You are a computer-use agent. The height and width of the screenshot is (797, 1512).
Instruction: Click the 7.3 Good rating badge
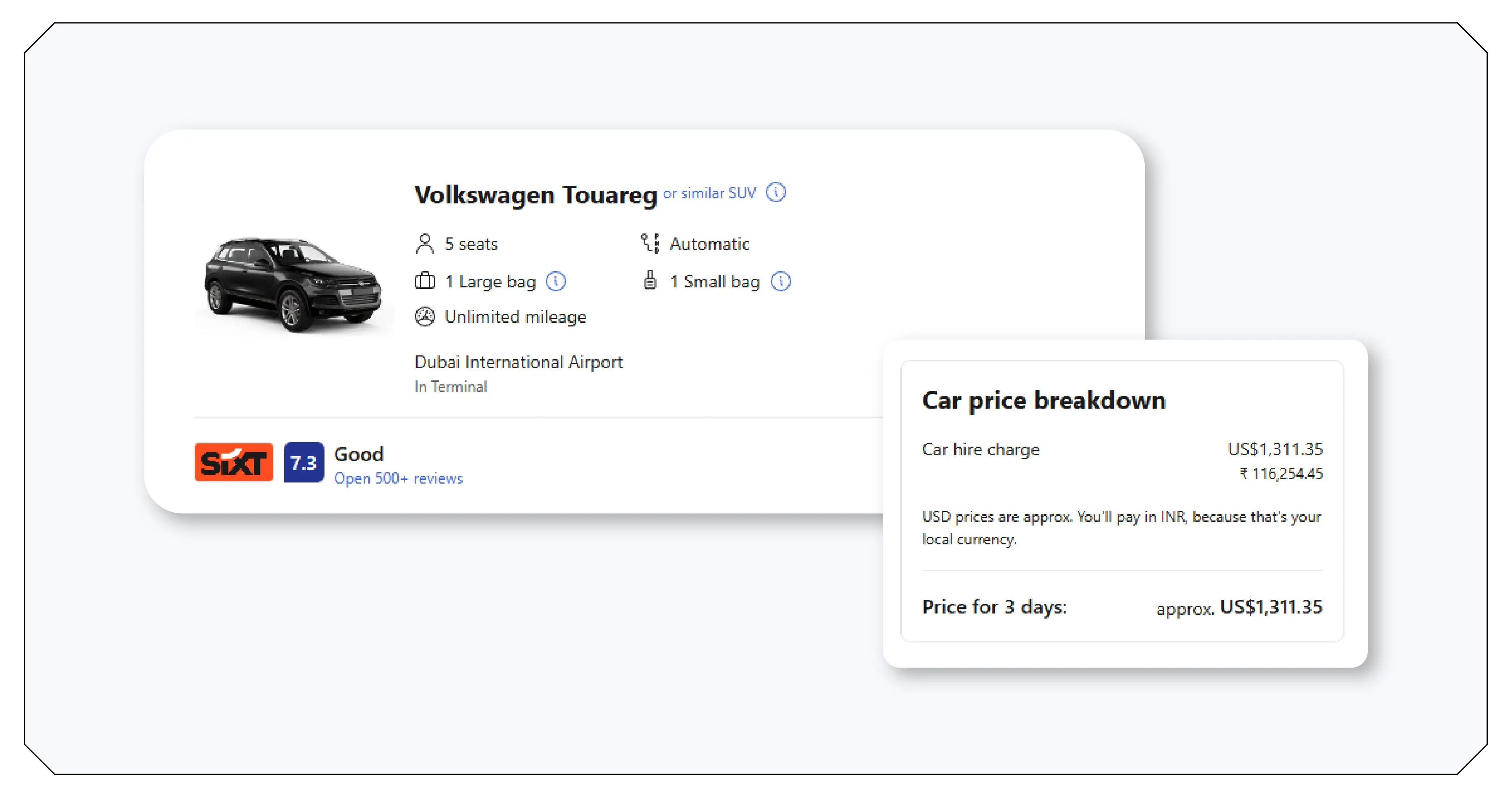(x=358, y=454)
